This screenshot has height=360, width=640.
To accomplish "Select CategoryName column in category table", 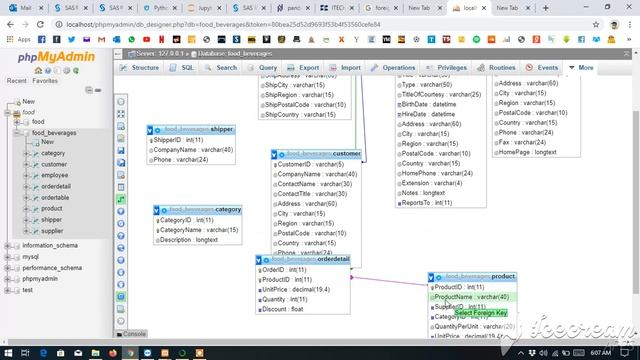I will tap(198, 230).
